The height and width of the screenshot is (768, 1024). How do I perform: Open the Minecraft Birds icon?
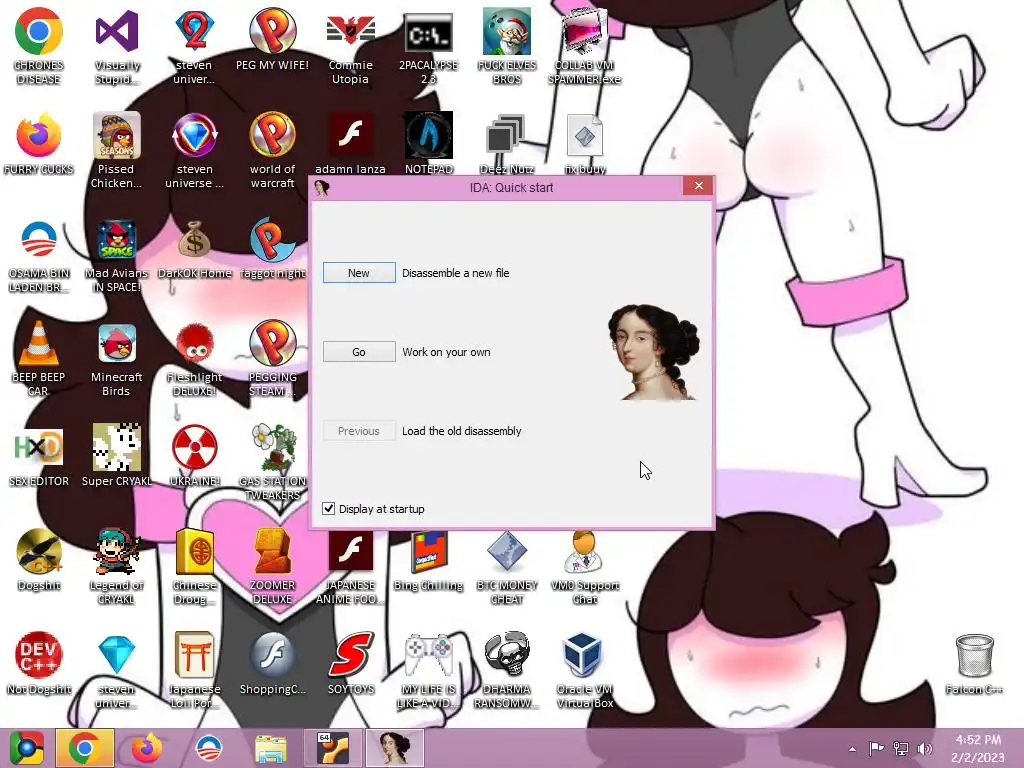[116, 358]
